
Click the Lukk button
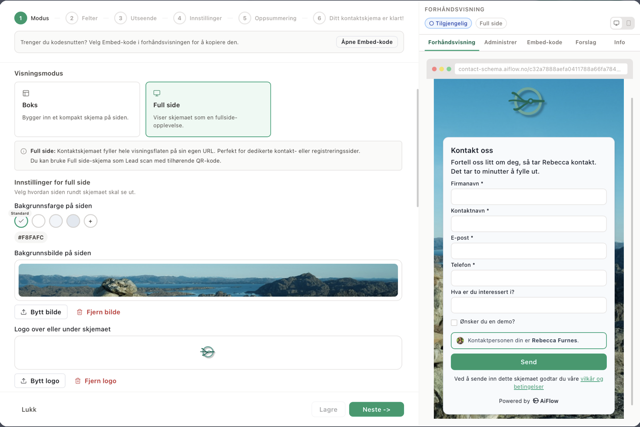pyautogui.click(x=29, y=409)
